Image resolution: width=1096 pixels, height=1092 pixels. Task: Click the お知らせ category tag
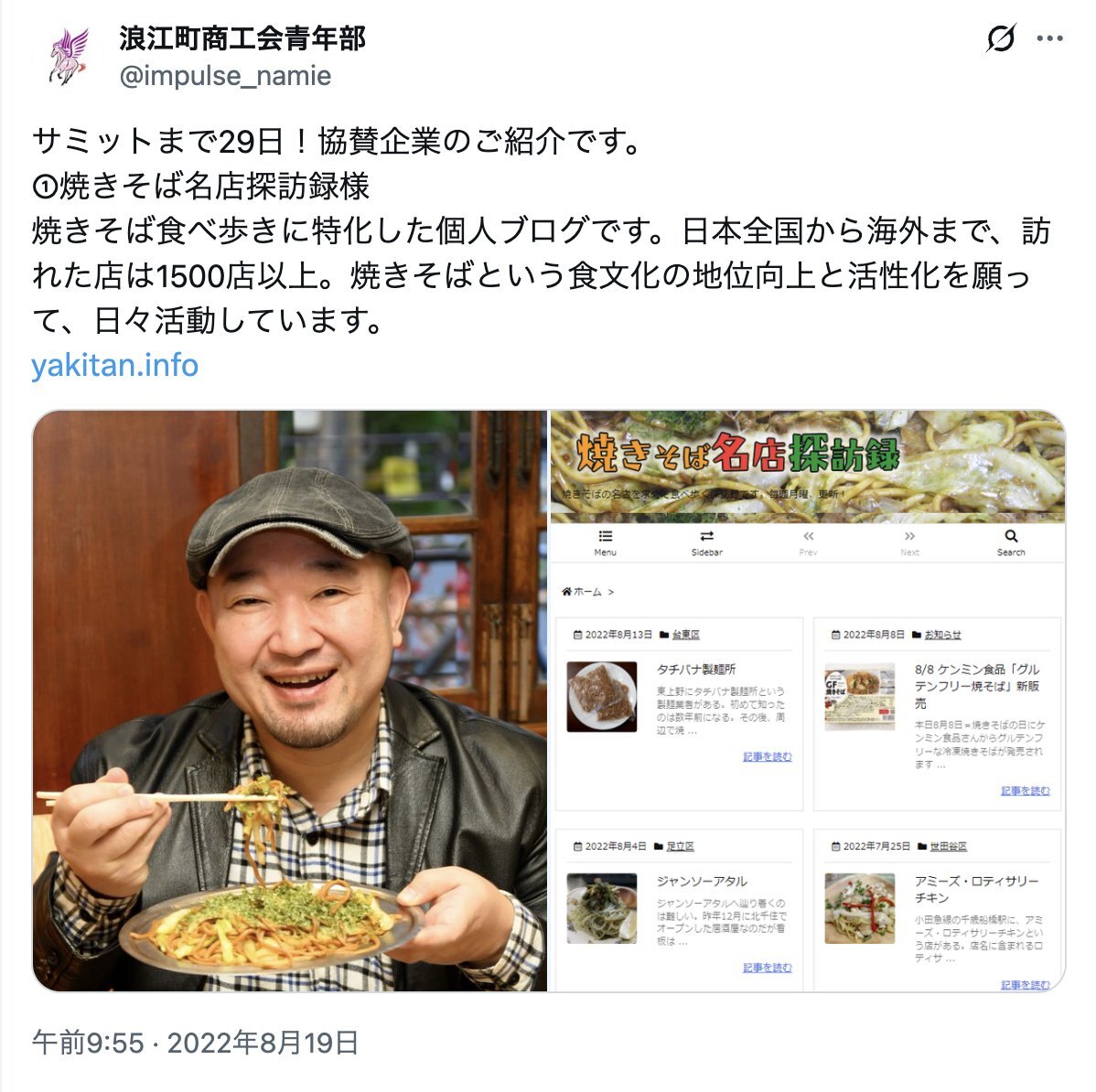click(942, 635)
